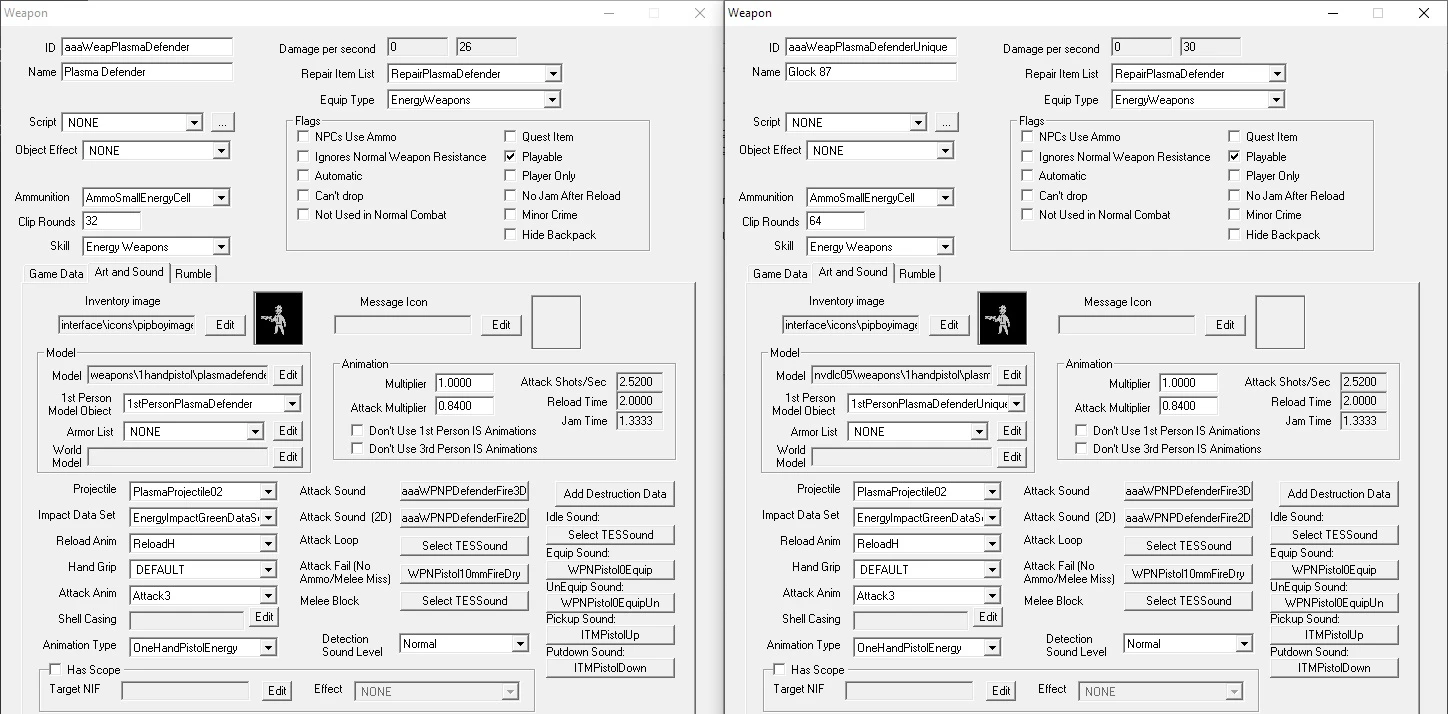Screen dimensions: 1448x714
Task: Click Edit beside Model path in Plasma Defender window
Action: point(288,376)
